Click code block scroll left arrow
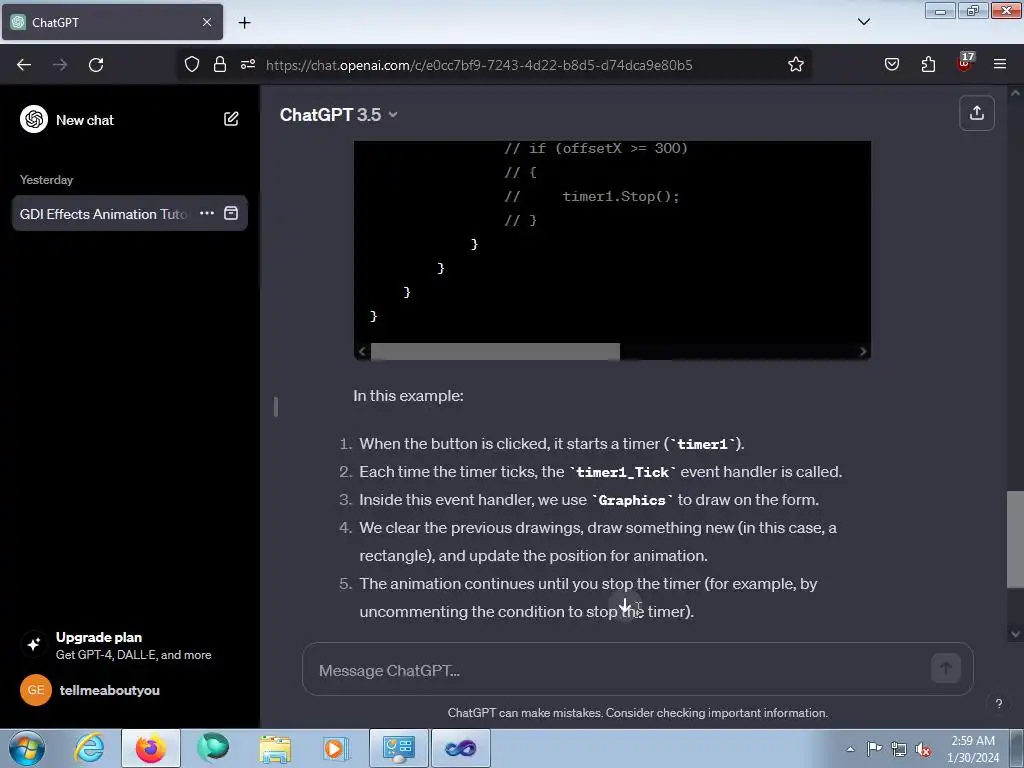The height and width of the screenshot is (768, 1024). (x=362, y=351)
